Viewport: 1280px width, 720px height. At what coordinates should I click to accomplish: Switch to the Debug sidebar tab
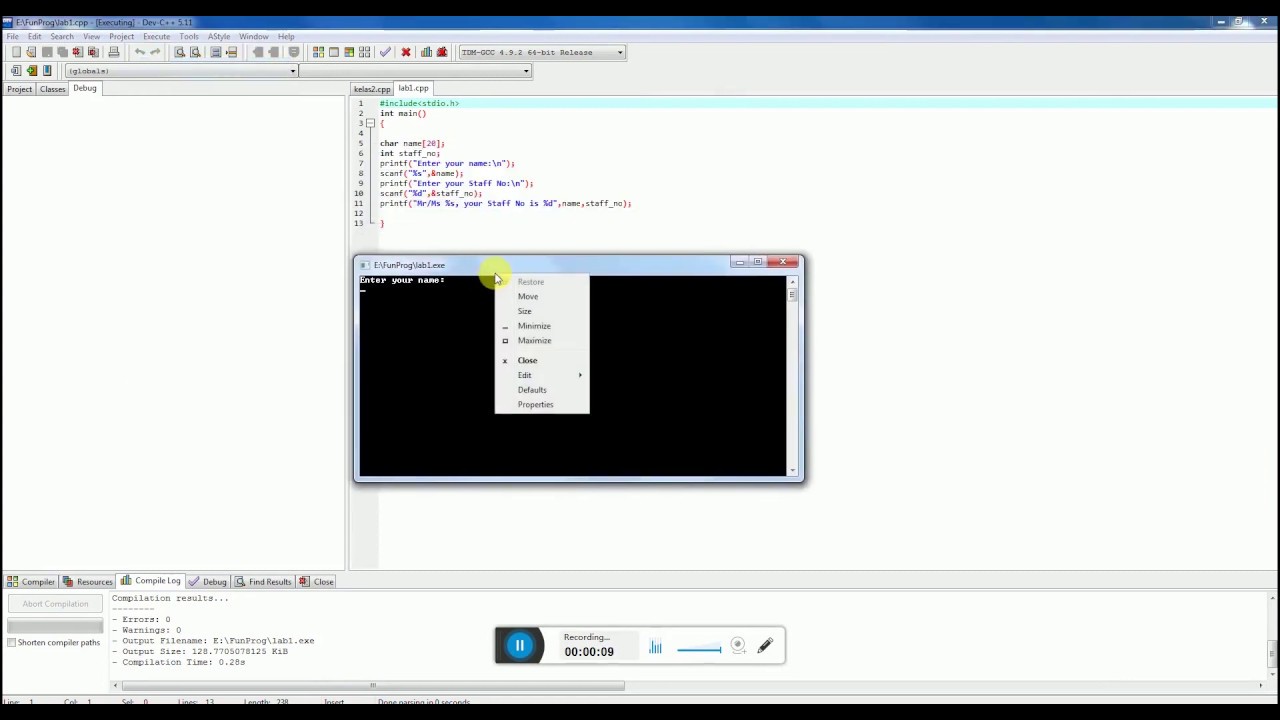[x=85, y=88]
